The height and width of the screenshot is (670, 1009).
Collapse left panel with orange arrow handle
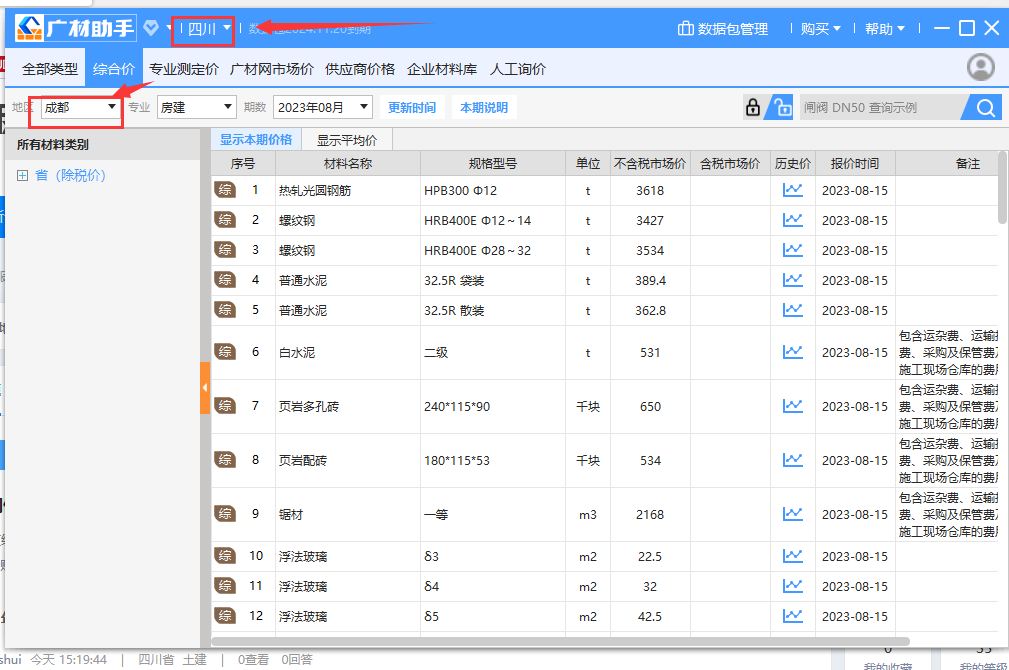tap(205, 388)
